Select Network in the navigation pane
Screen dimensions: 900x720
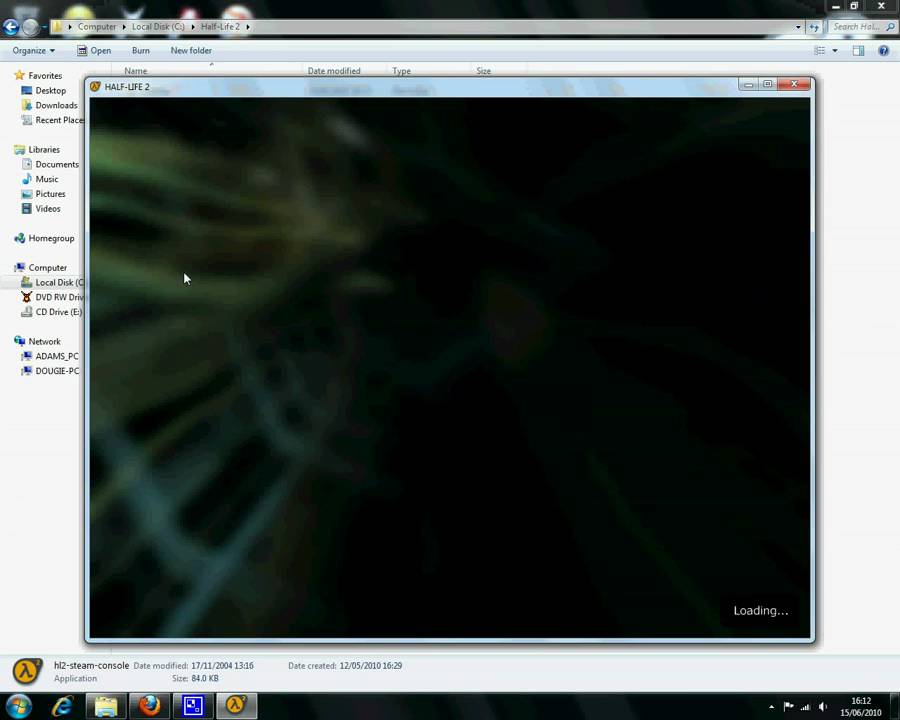[37, 341]
